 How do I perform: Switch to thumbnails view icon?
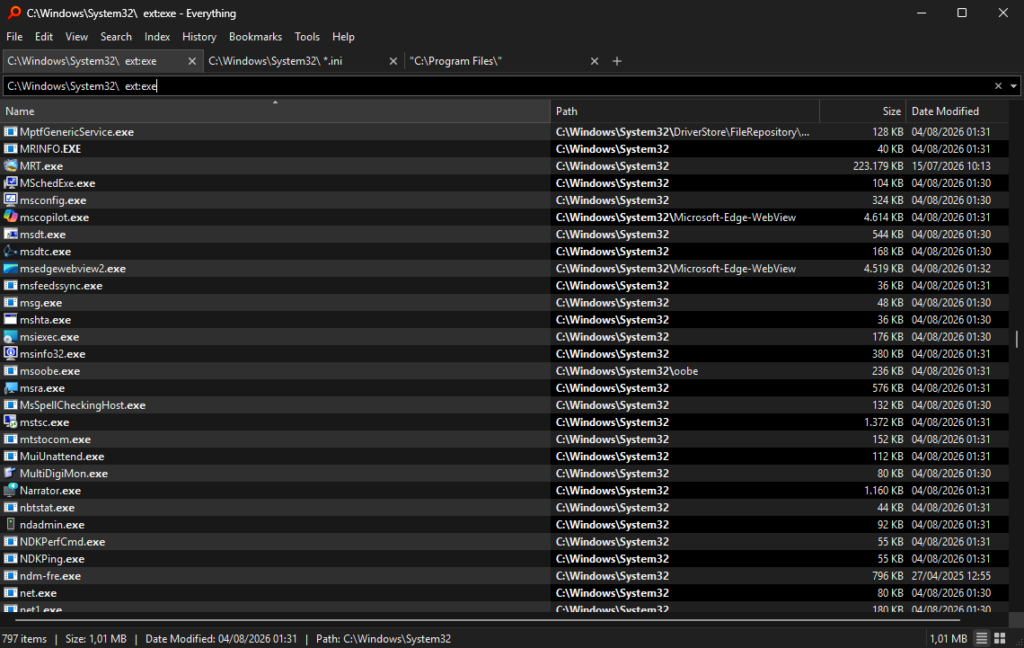tap(1000, 638)
